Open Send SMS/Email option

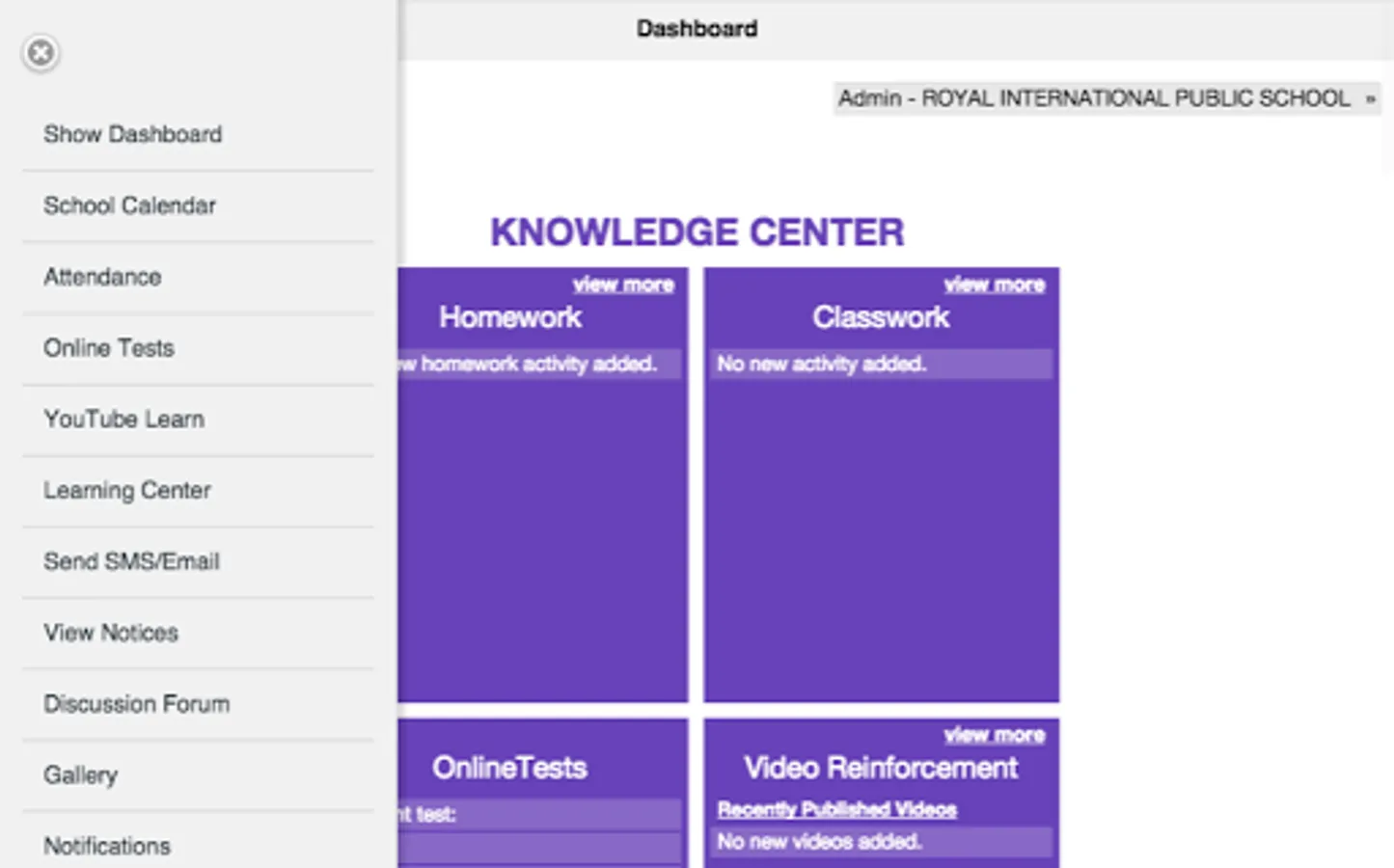tap(131, 561)
